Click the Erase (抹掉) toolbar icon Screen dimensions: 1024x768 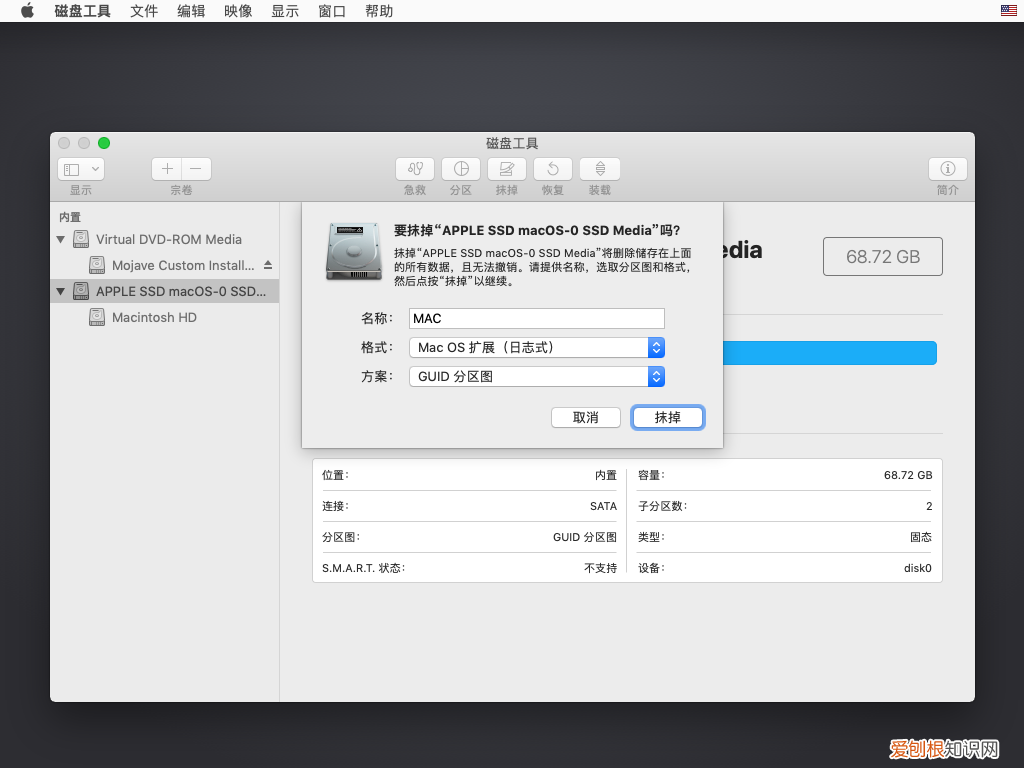507,169
